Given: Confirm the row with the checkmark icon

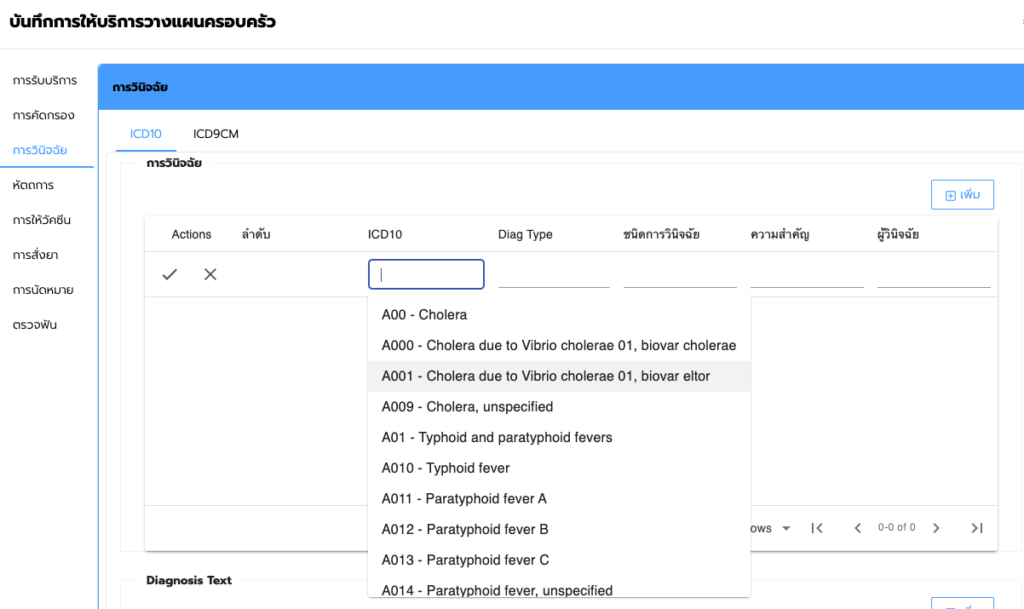Looking at the screenshot, I should (x=170, y=274).
